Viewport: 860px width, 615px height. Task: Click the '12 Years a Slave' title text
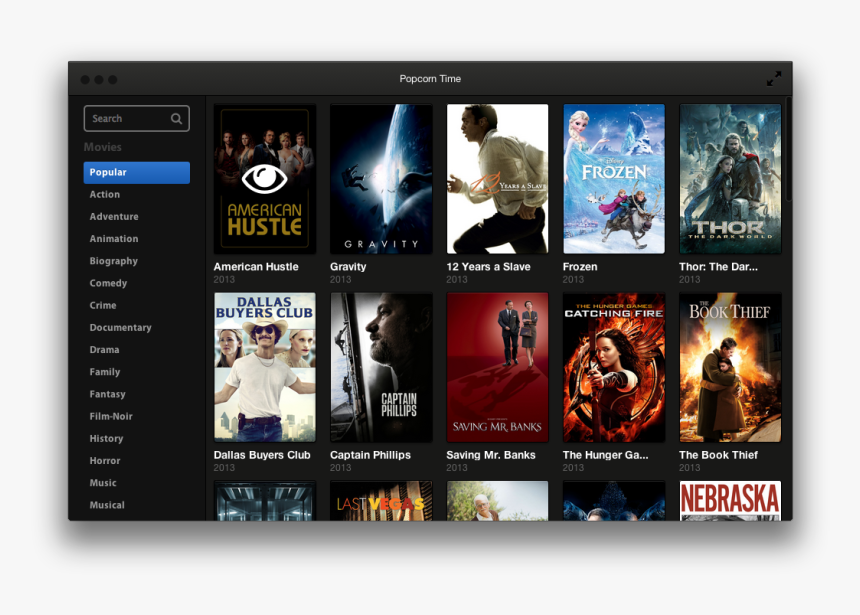(x=488, y=267)
